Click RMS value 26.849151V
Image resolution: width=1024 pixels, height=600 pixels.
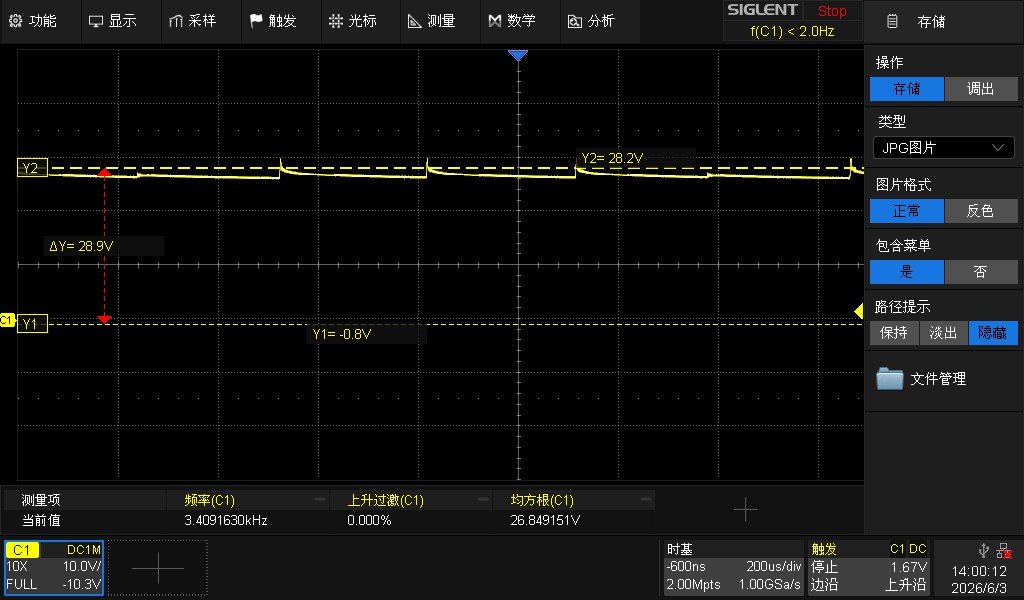[x=545, y=520]
